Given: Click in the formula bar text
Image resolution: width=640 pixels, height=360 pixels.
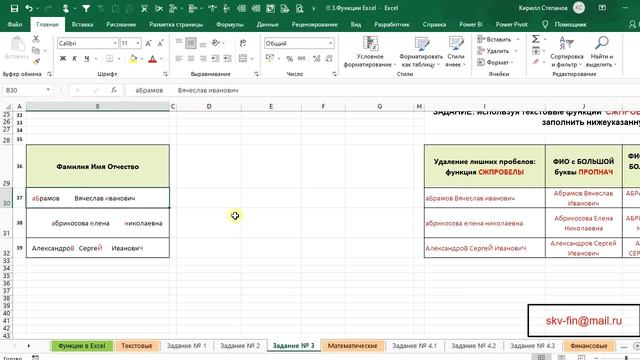Looking at the screenshot, I should coord(187,90).
